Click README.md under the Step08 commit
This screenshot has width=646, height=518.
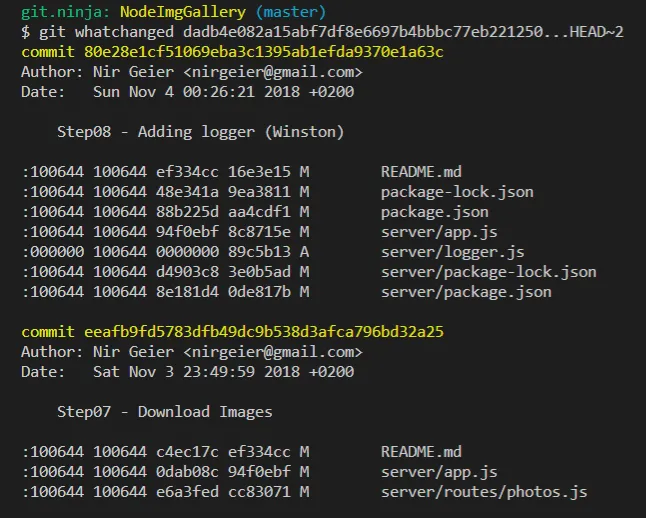click(x=421, y=171)
